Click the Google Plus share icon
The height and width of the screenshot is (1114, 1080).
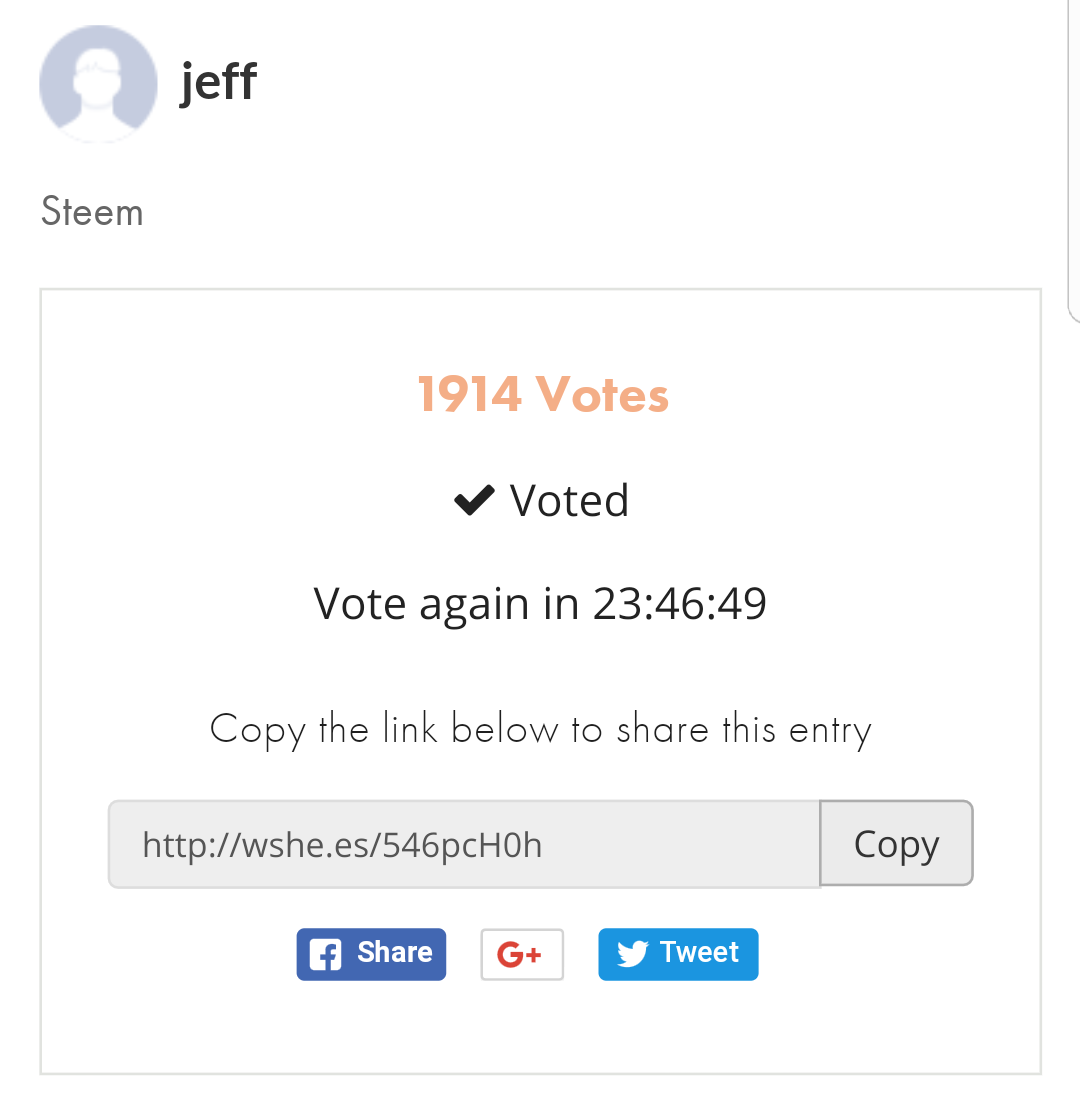click(522, 954)
